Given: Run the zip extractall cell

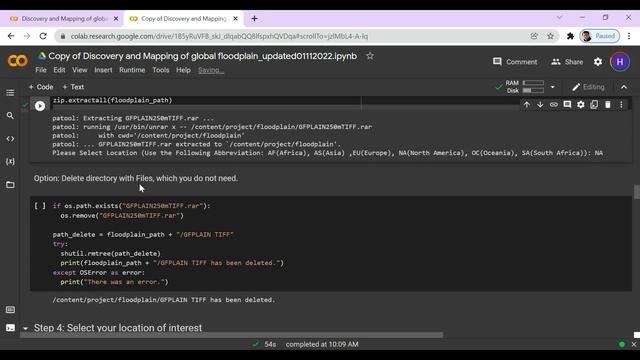Looking at the screenshot, I should click(40, 106).
